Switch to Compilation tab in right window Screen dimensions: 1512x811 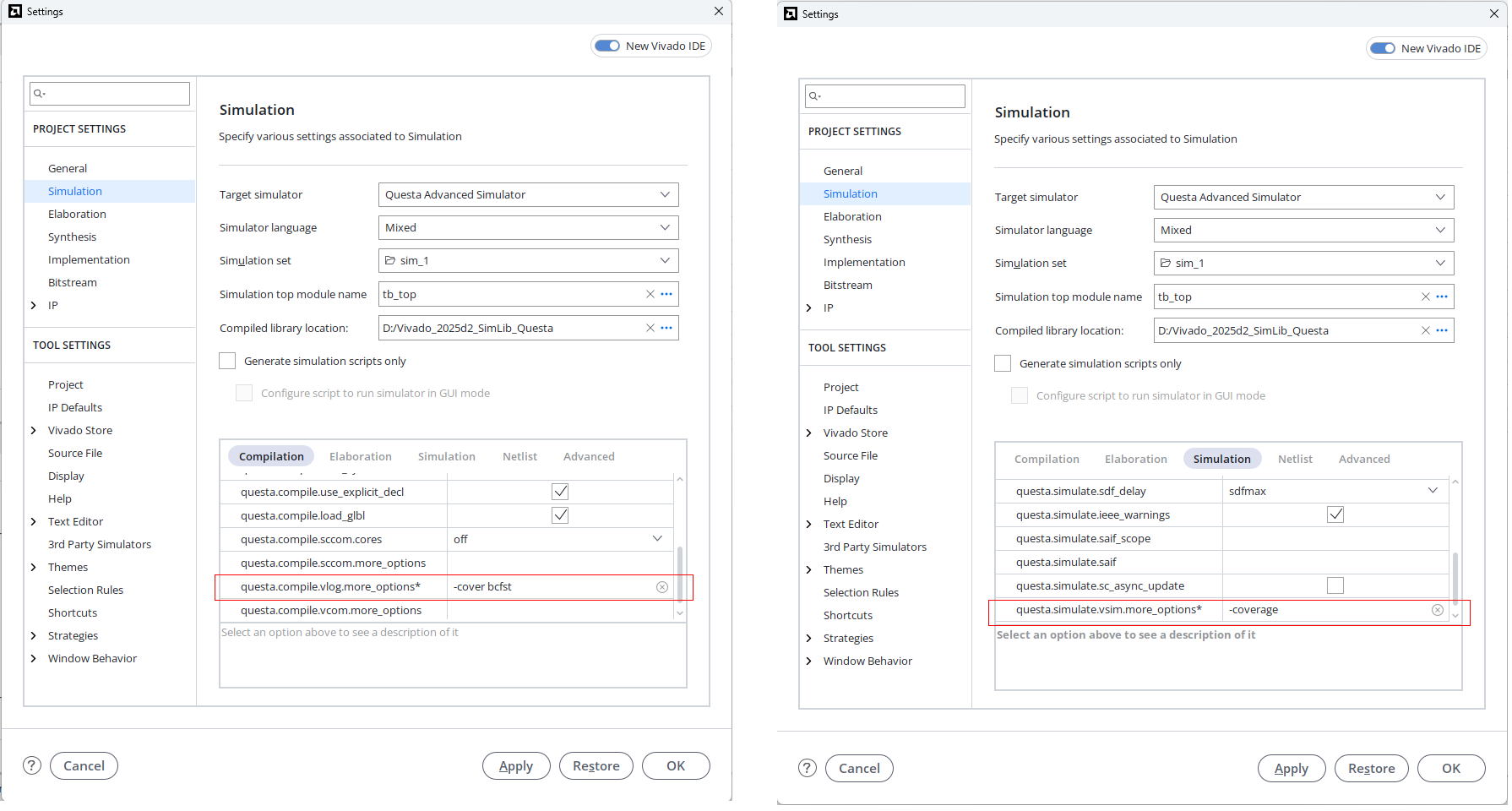(x=1047, y=459)
